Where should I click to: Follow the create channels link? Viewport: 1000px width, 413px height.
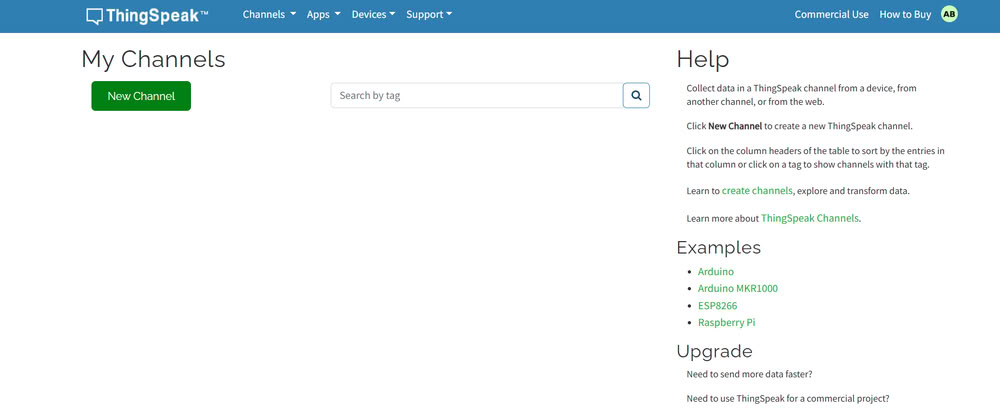pyautogui.click(x=757, y=190)
